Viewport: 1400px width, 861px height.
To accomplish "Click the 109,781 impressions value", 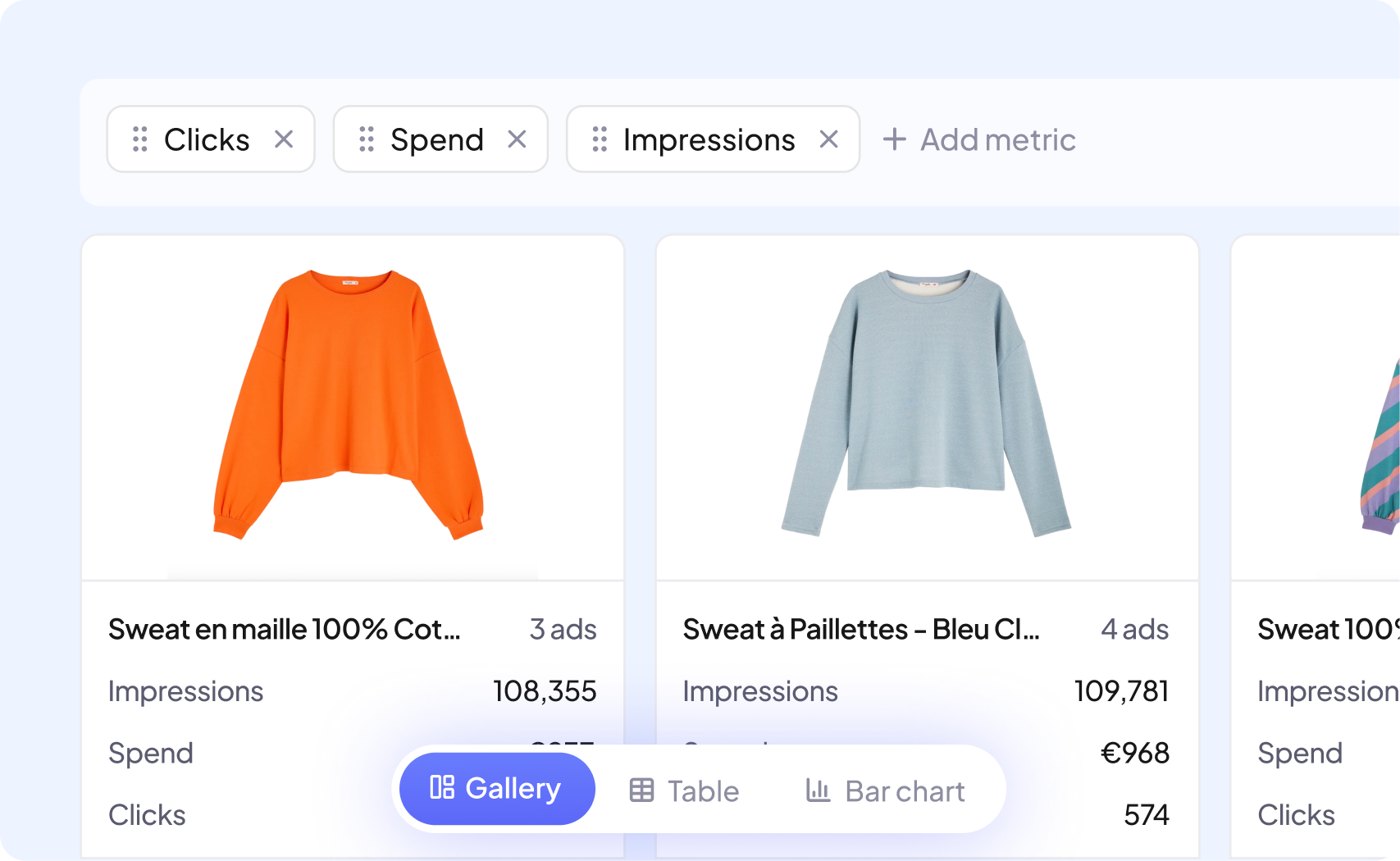I will pos(1121,691).
